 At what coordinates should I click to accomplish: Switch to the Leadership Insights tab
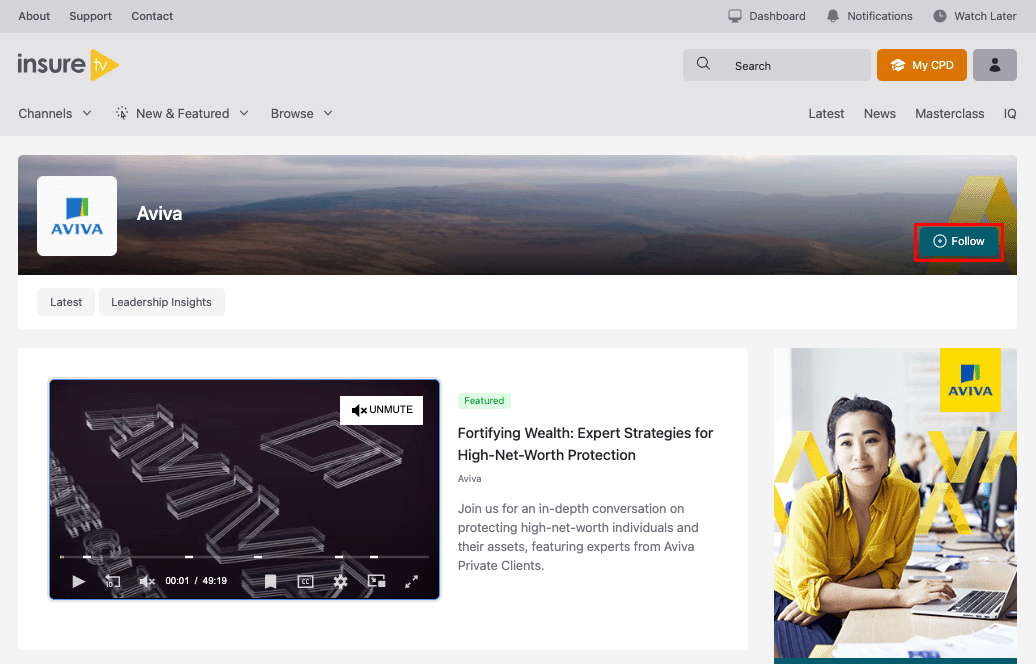click(x=161, y=302)
